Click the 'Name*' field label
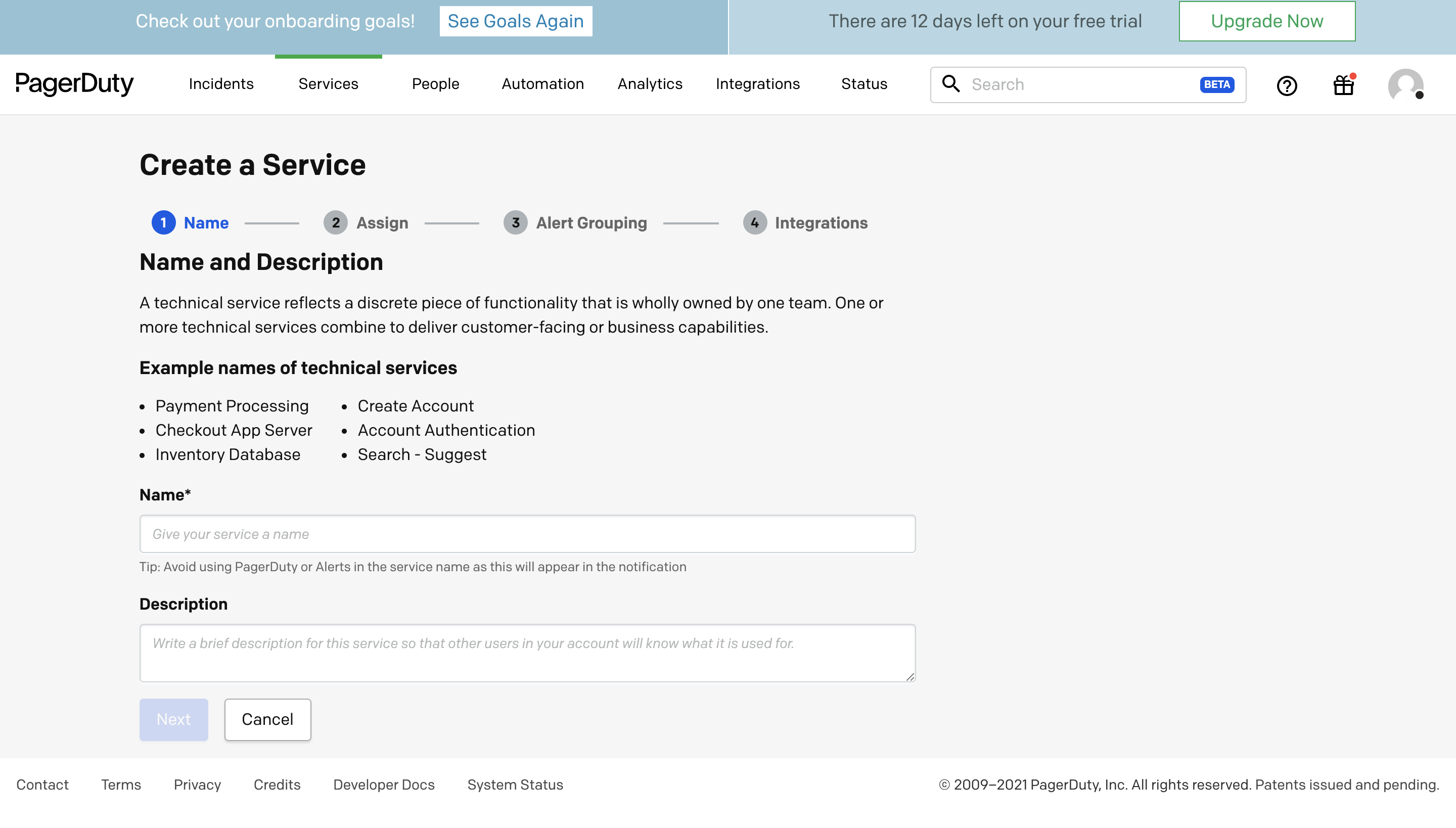Viewport: 1456px width, 828px height. [165, 495]
